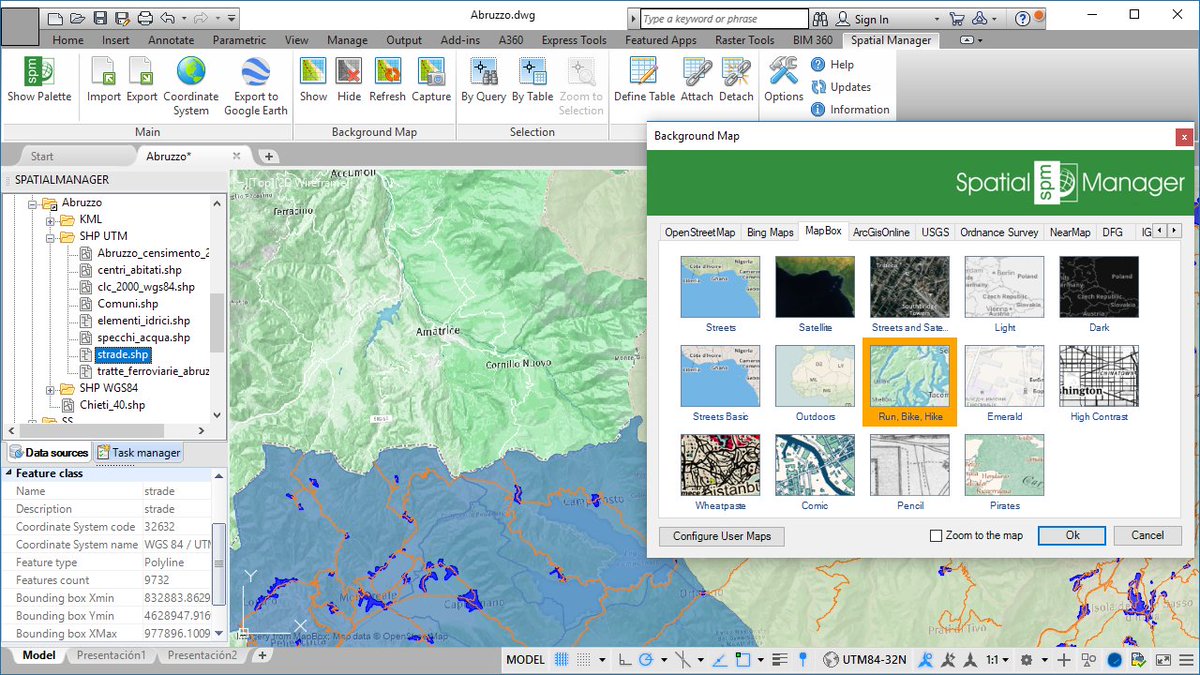This screenshot has height=675, width=1200.
Task: Toggle the blue hardware acceleration circle in status bar
Action: (1114, 660)
